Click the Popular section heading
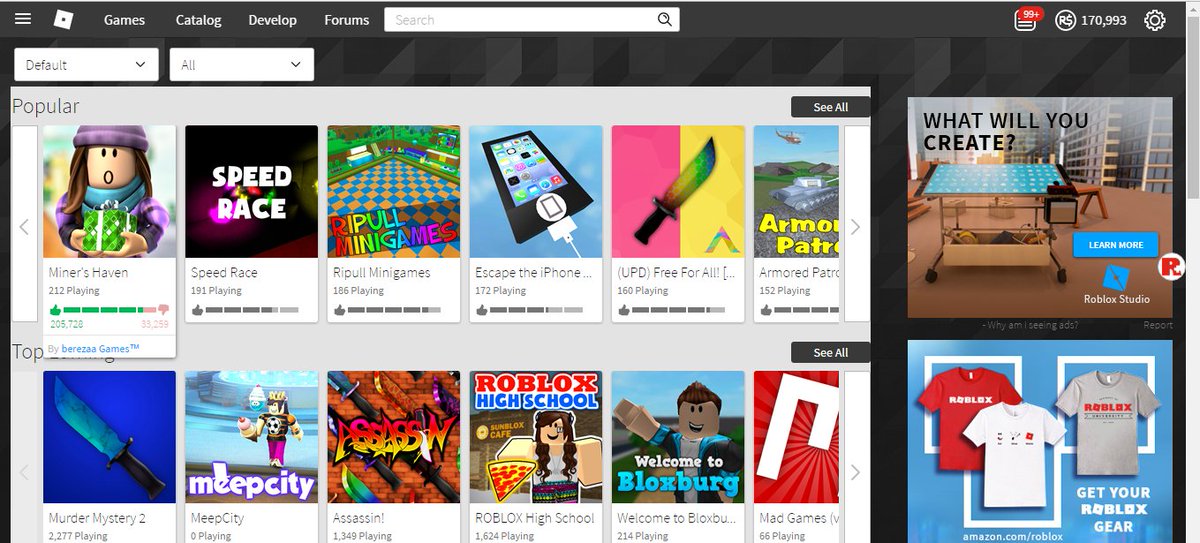Image resolution: width=1200 pixels, height=543 pixels. tap(46, 106)
